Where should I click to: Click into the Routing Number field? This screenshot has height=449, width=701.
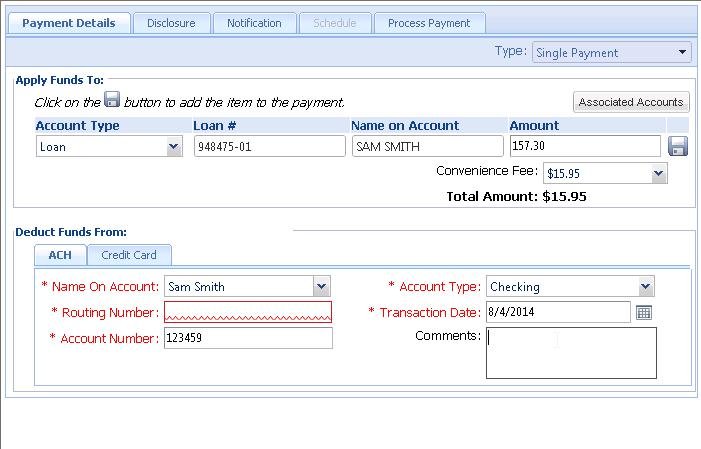point(247,313)
